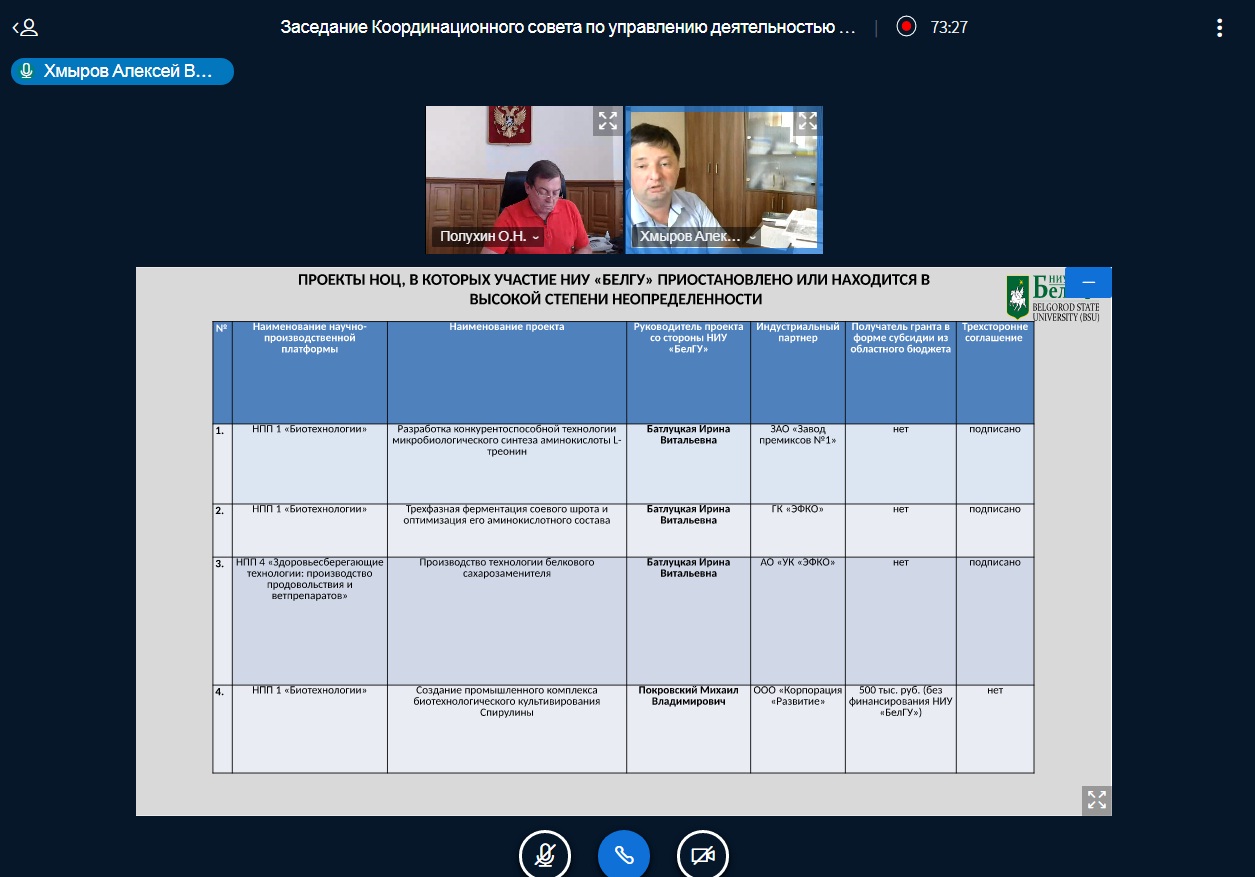
Task: Click the microphone icon in the speaker pill
Action: click(x=27, y=71)
